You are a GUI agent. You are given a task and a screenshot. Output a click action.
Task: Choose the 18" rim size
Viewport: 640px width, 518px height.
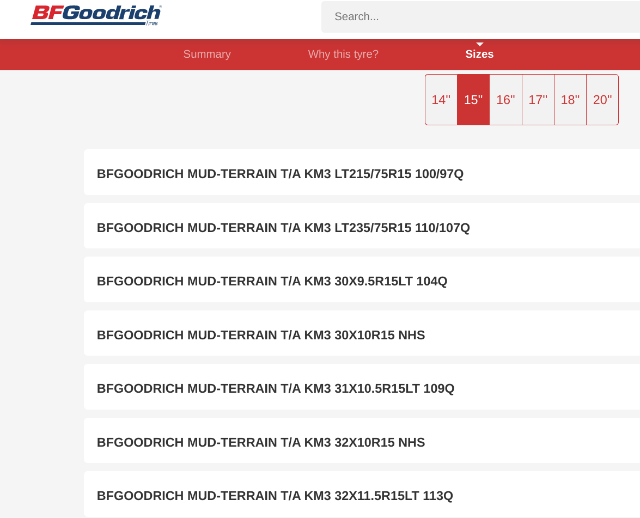click(570, 100)
